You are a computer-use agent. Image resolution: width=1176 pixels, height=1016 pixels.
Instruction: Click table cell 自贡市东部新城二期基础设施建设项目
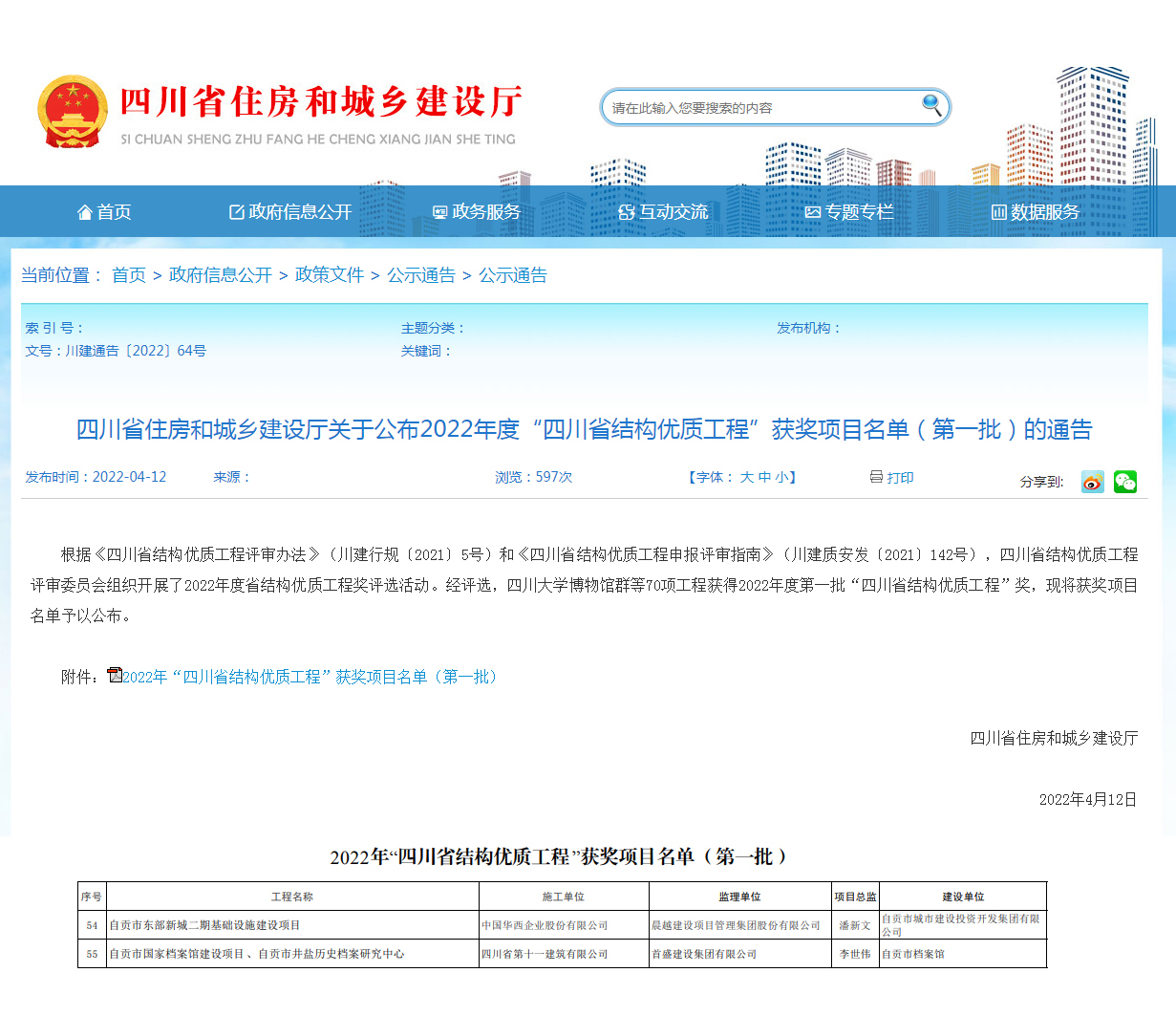tap(204, 925)
